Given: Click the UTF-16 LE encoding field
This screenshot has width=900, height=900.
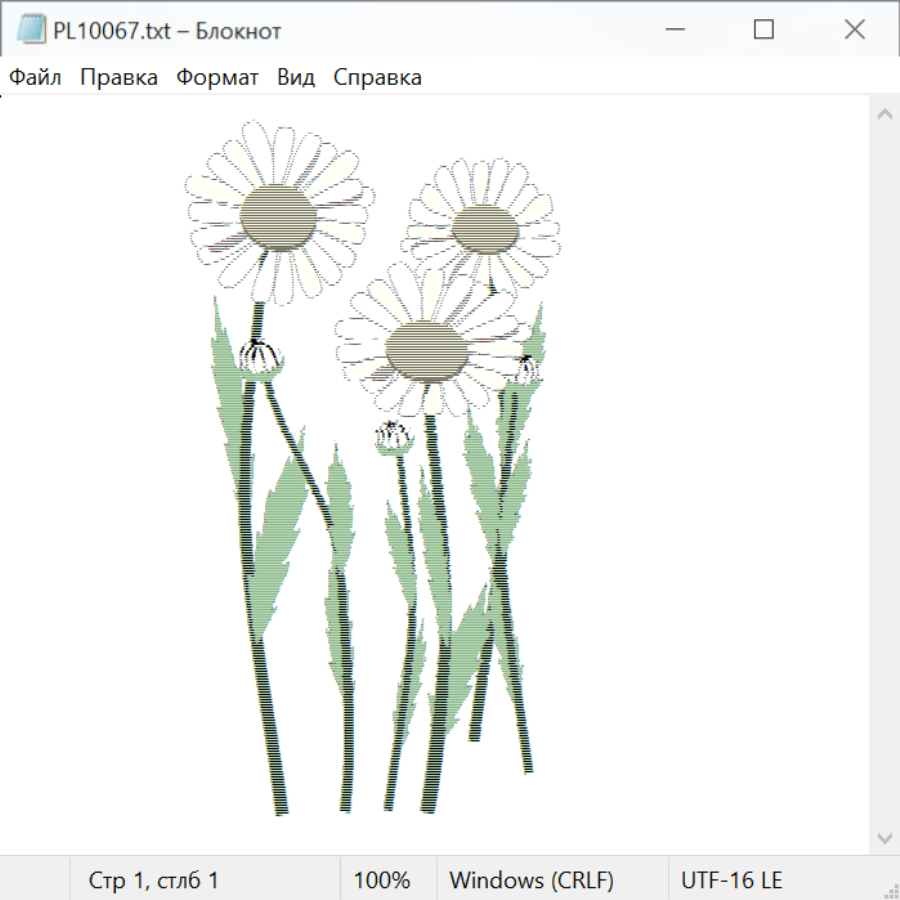Looking at the screenshot, I should click(731, 880).
